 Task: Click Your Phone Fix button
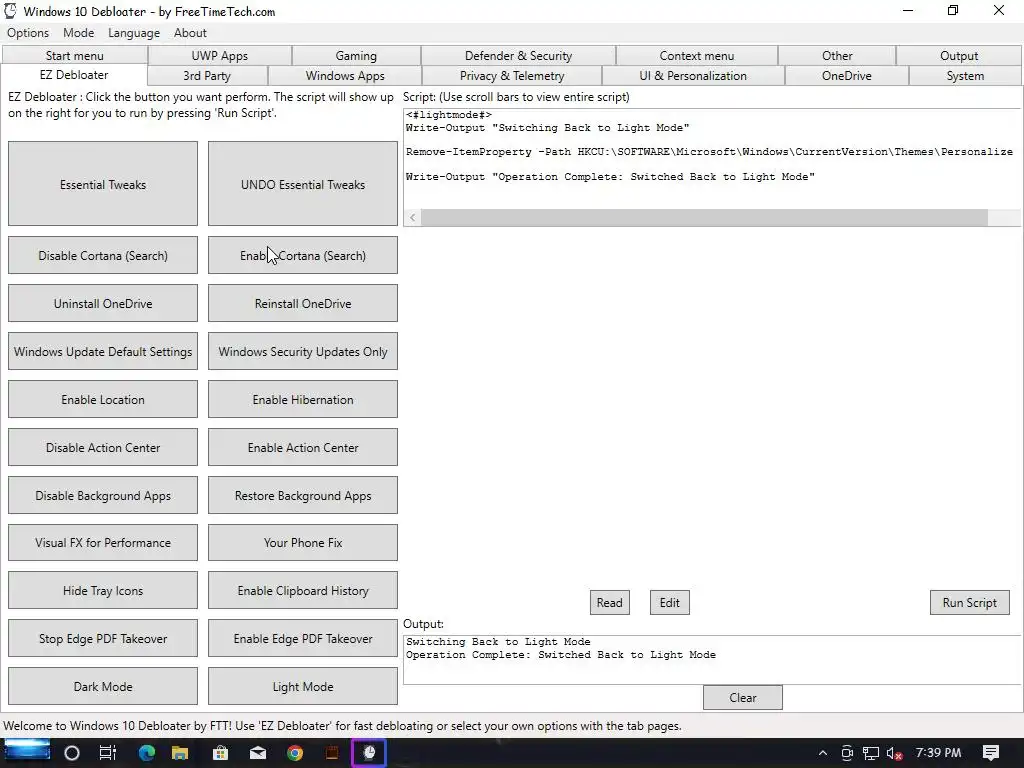click(303, 543)
